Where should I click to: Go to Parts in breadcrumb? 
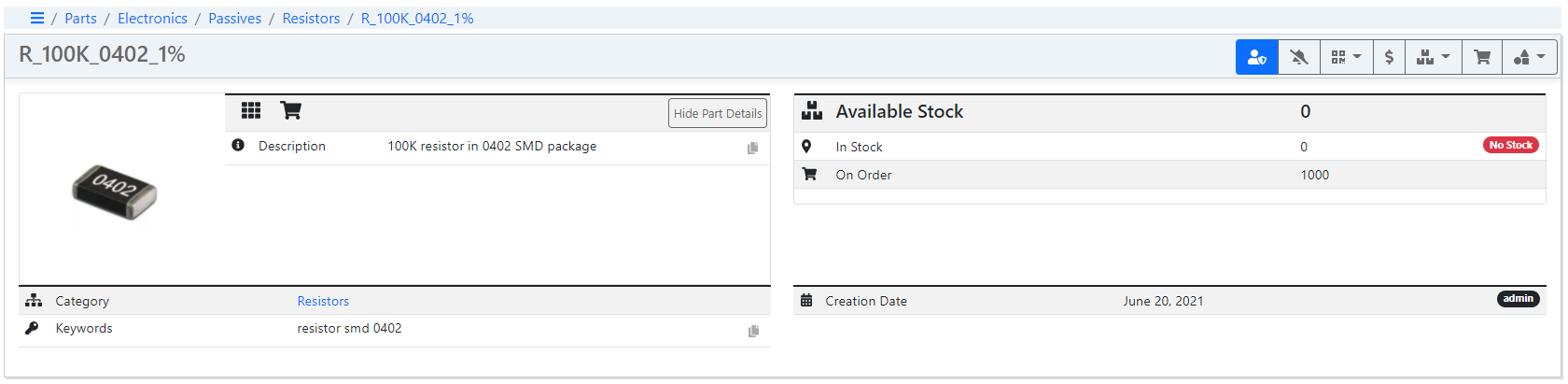coord(80,18)
